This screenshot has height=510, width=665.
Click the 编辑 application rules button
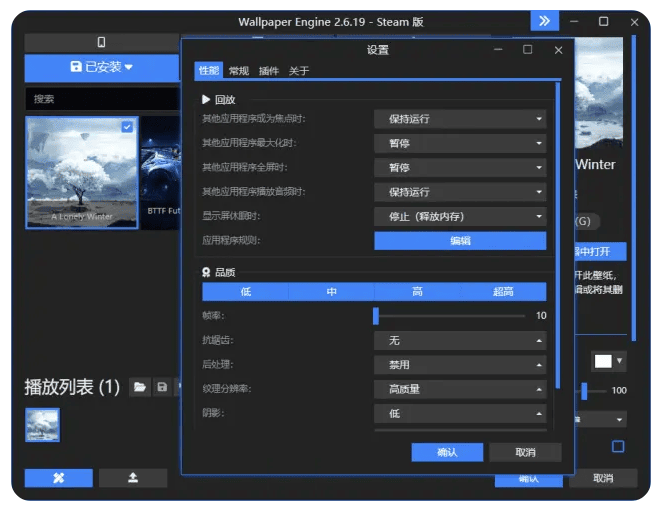pos(460,241)
